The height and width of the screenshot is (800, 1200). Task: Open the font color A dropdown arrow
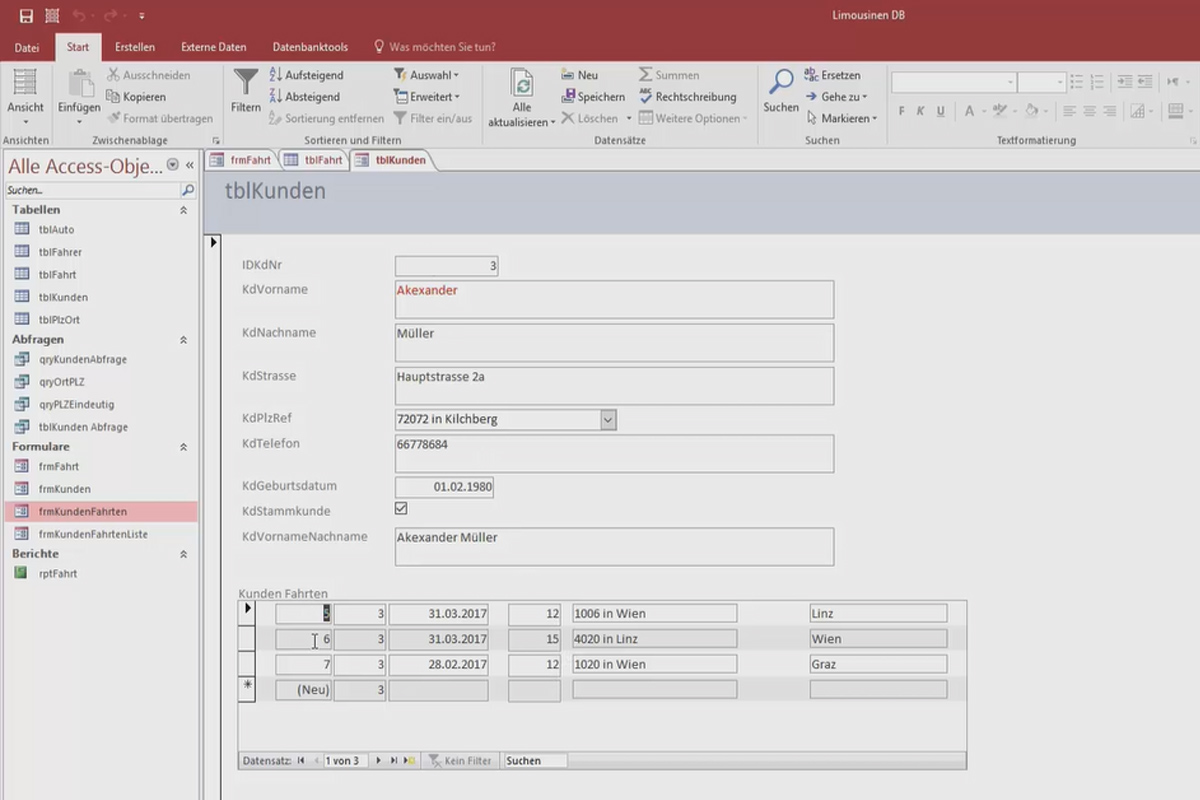985,111
